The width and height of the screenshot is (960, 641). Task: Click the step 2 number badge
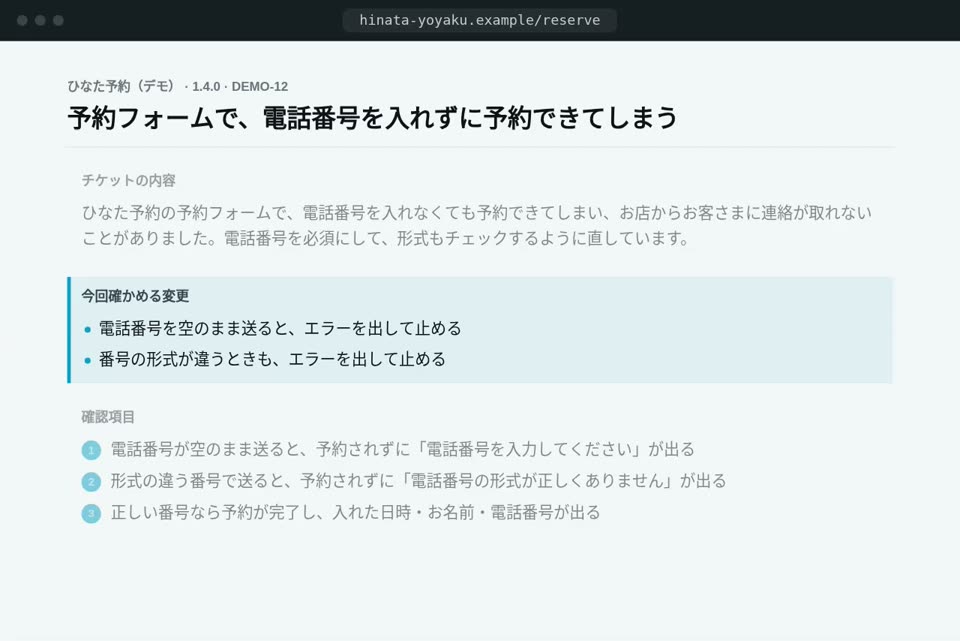pos(91,482)
